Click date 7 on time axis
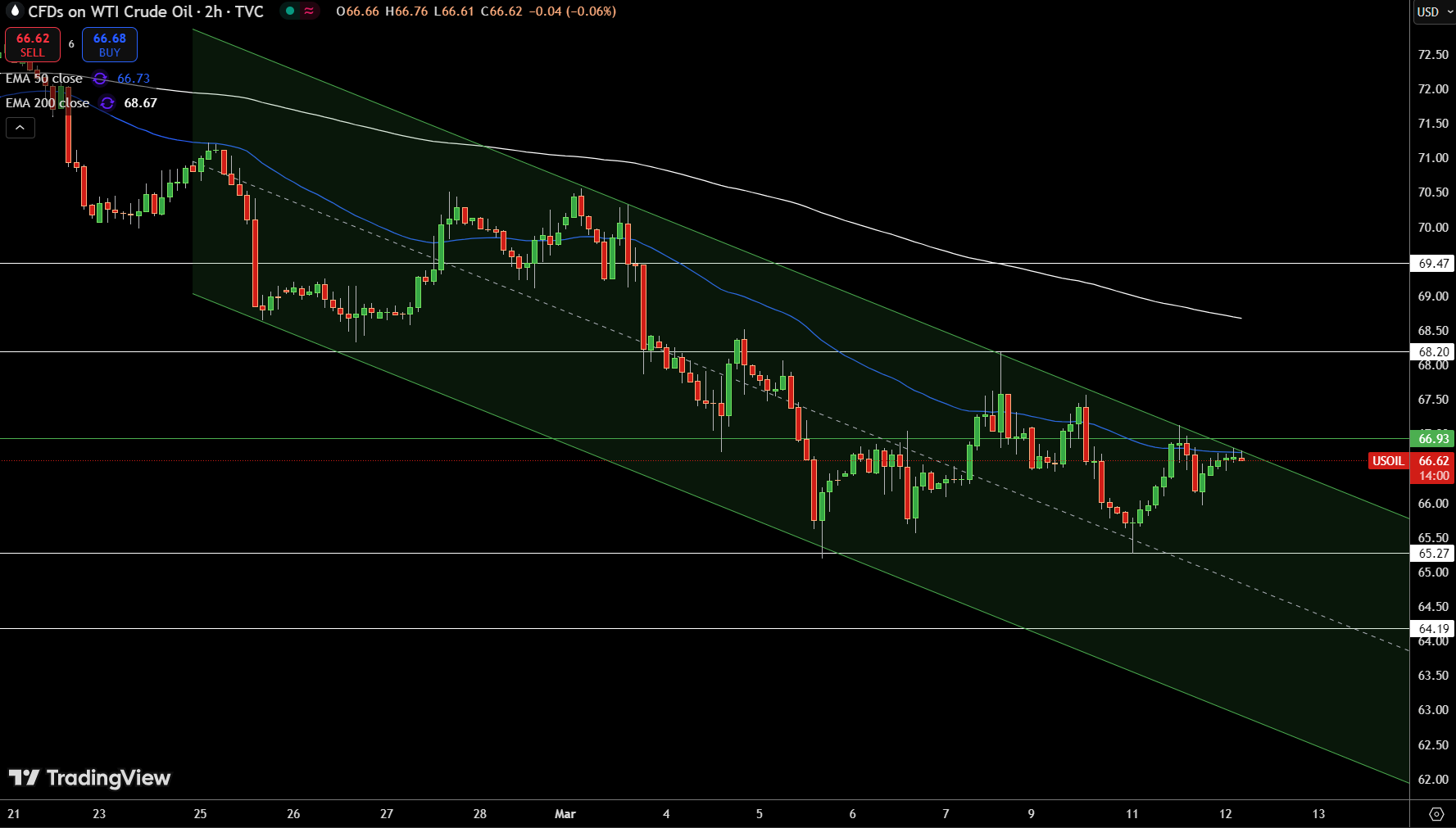Image resolution: width=1456 pixels, height=828 pixels. click(946, 814)
